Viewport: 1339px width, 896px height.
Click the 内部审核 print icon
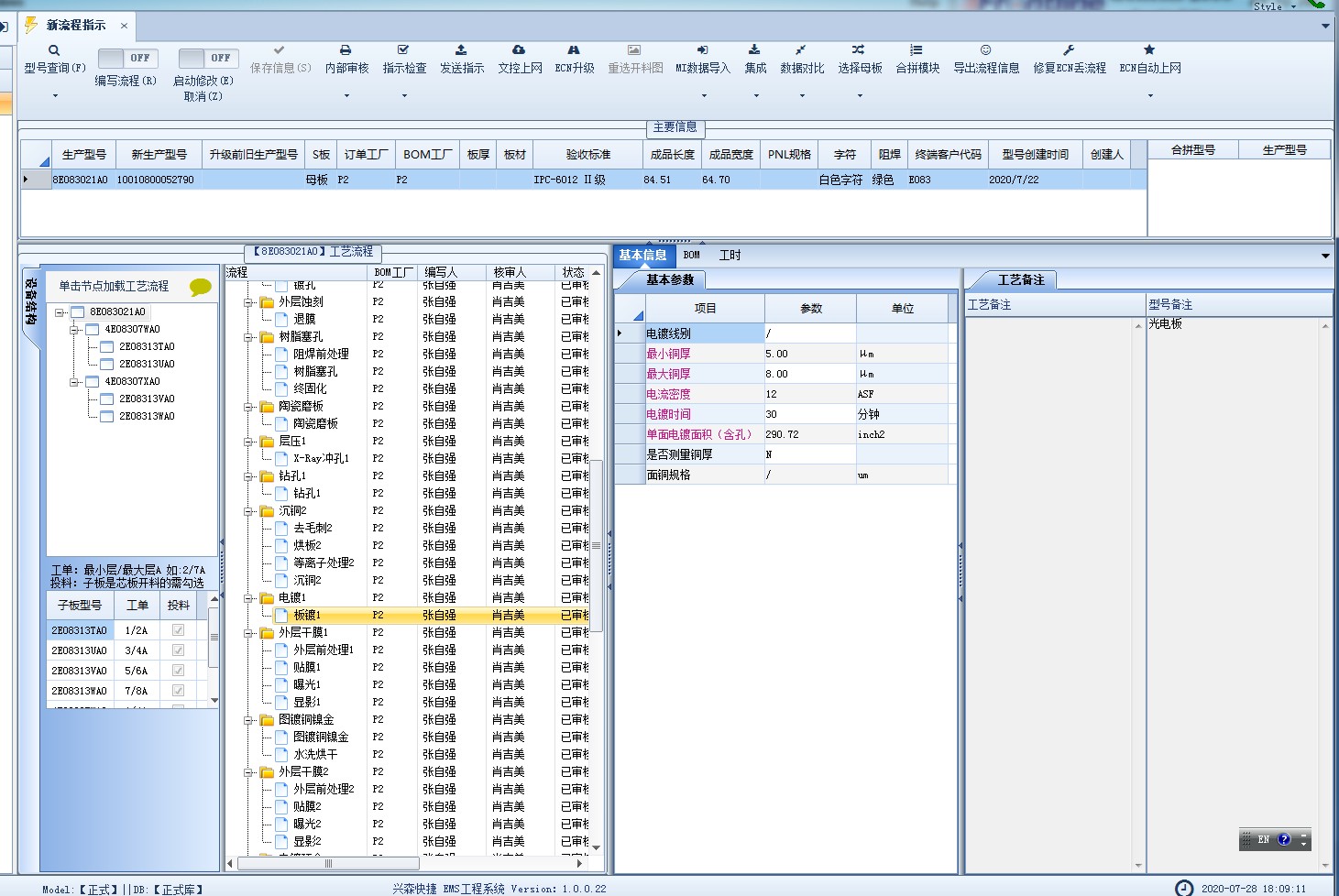346,50
